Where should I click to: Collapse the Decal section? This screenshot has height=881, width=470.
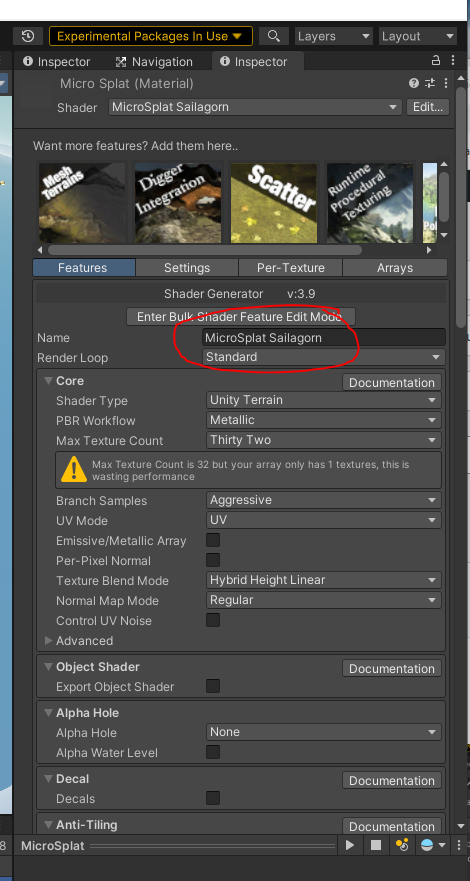tap(48, 779)
